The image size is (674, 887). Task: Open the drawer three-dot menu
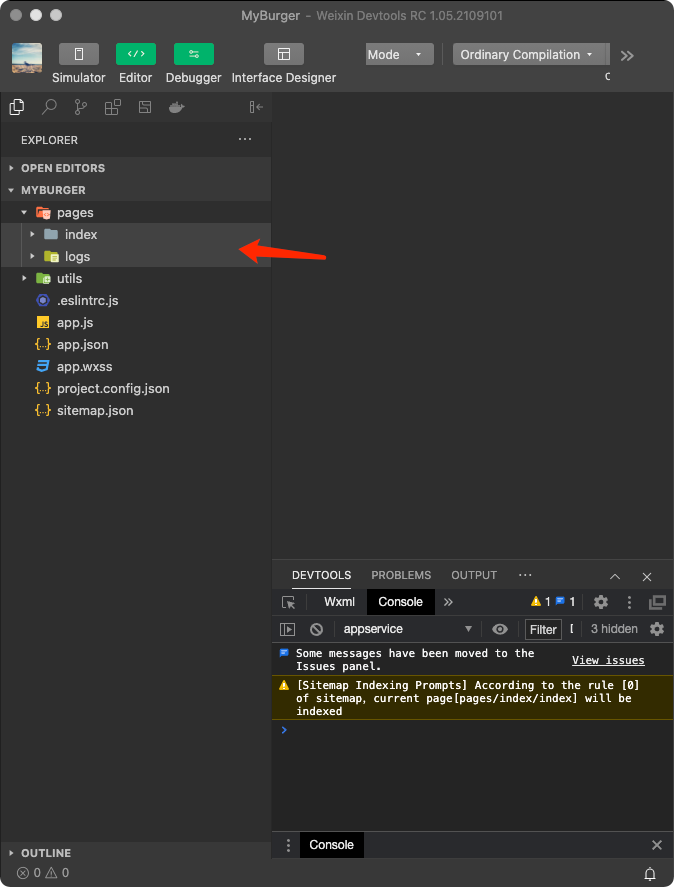289,845
